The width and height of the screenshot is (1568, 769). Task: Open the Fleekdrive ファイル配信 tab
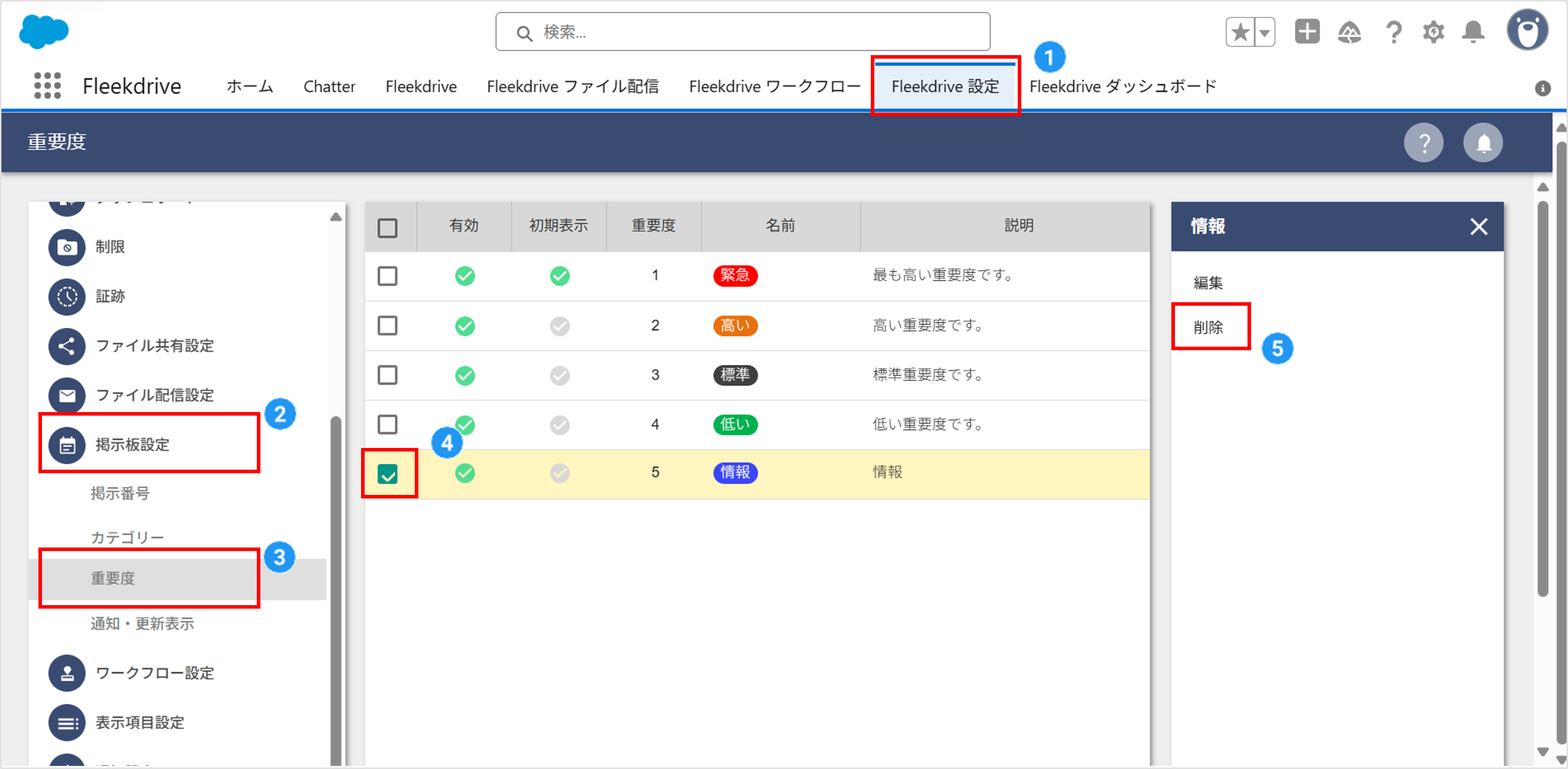click(573, 86)
